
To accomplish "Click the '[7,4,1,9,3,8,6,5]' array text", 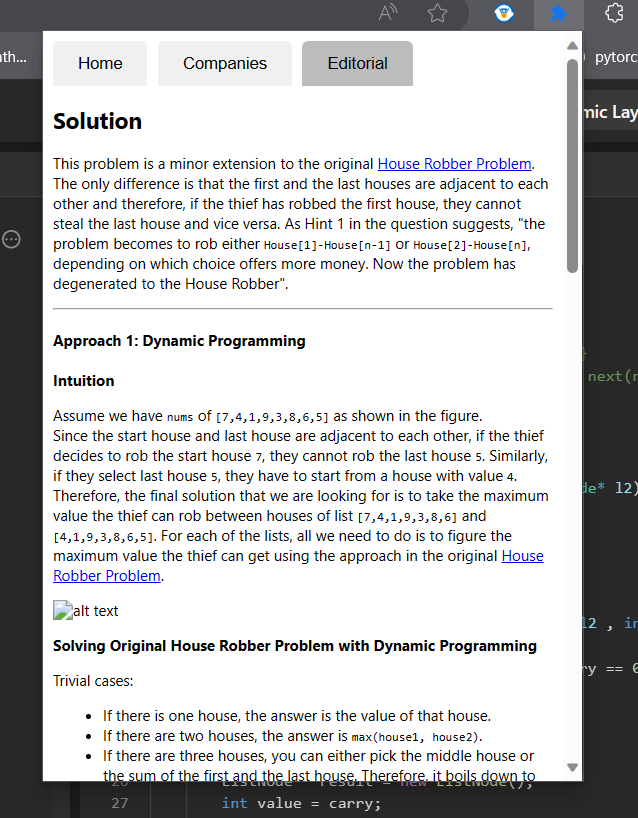I will (272, 417).
